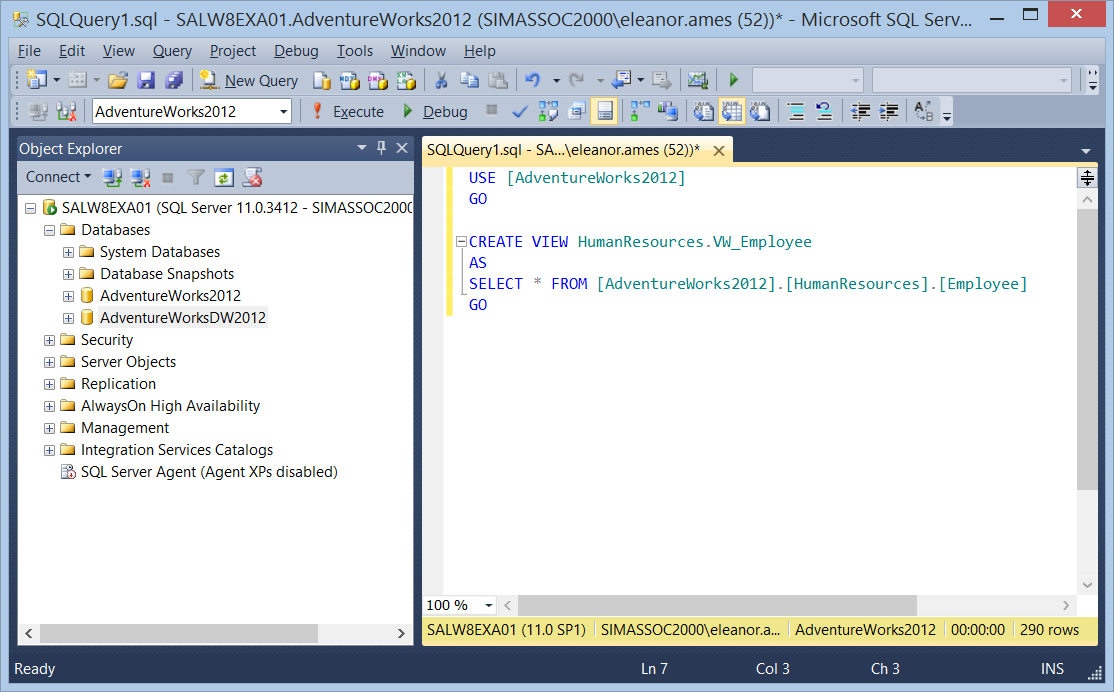Click Include Client Statistics icon

point(668,112)
